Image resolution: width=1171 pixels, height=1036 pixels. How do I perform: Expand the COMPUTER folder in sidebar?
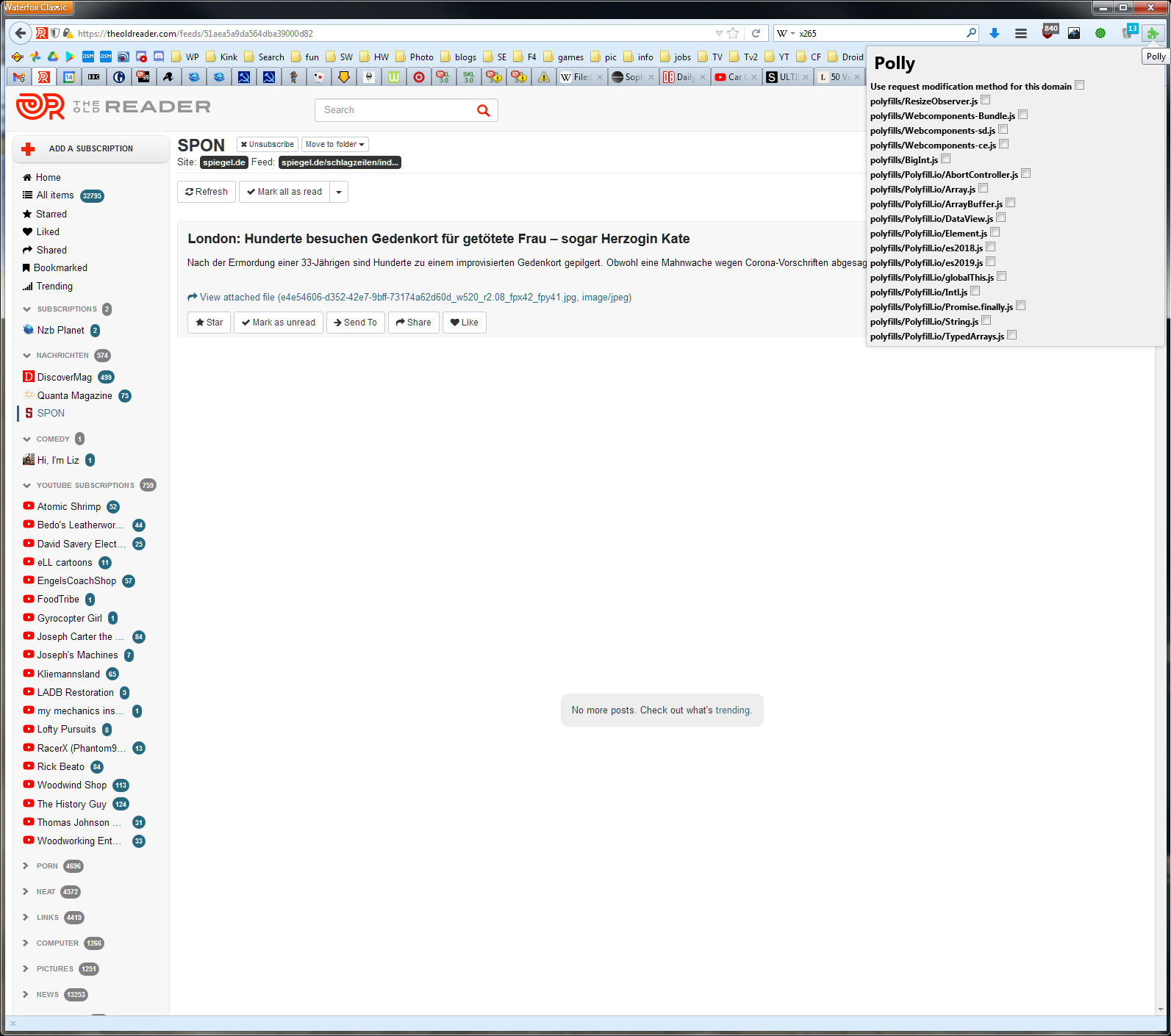(26, 943)
